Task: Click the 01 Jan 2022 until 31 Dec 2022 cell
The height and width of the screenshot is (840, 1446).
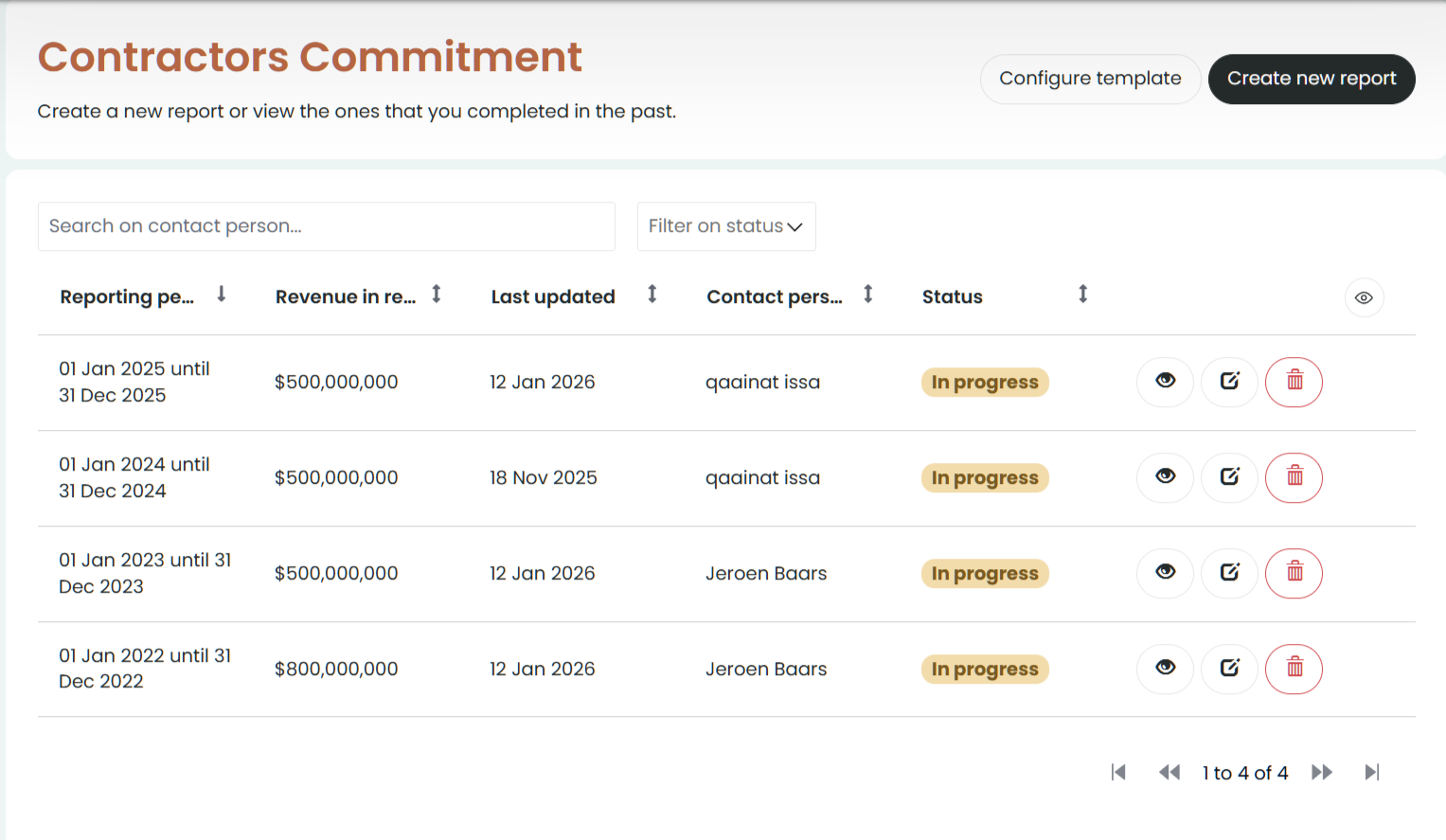Action: 145,669
